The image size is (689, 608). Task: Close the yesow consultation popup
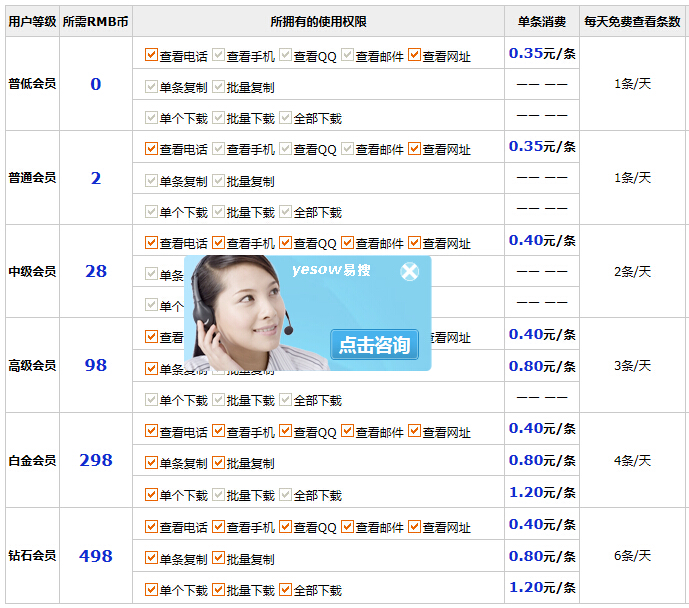click(x=409, y=271)
